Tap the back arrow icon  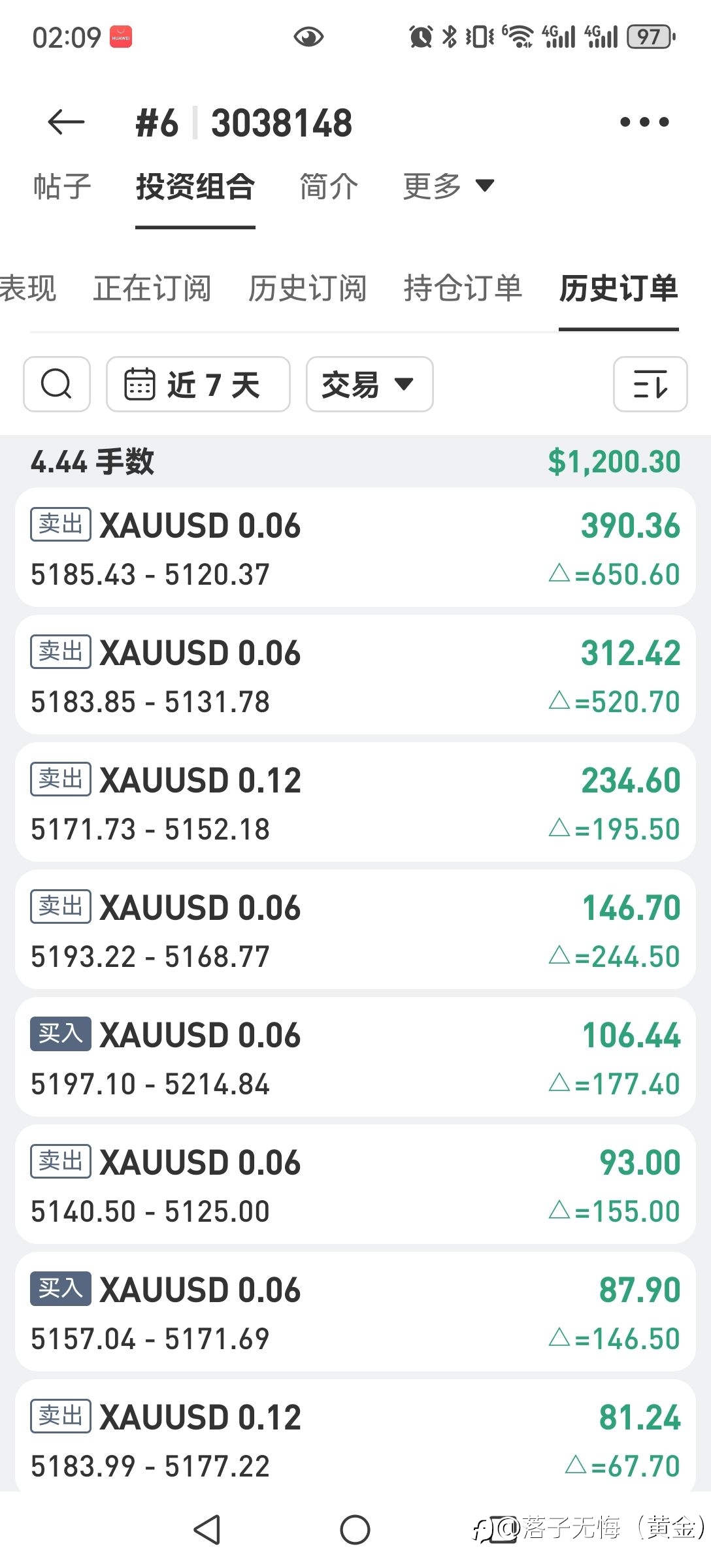coord(66,122)
